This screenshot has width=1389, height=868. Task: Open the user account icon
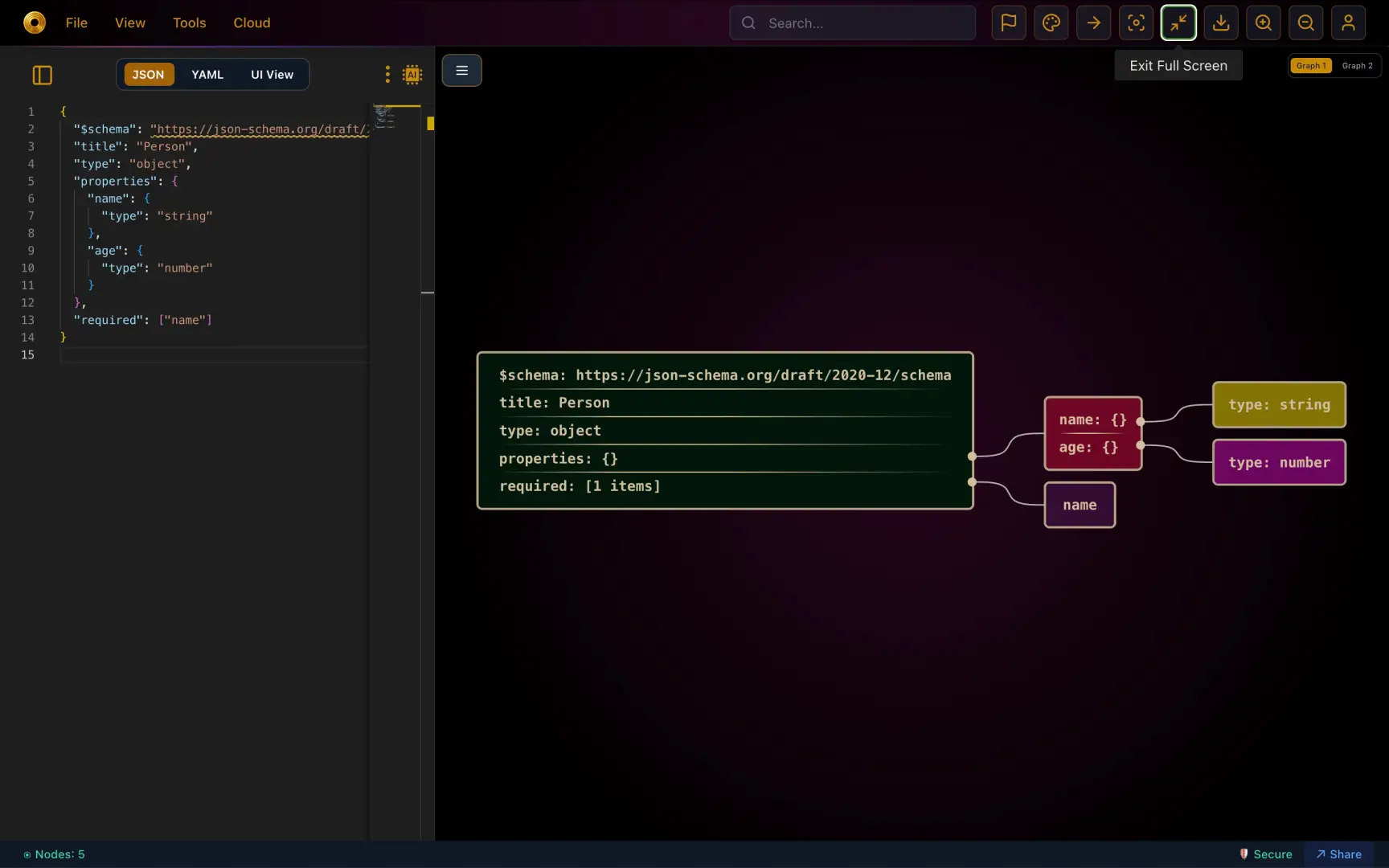coord(1348,23)
